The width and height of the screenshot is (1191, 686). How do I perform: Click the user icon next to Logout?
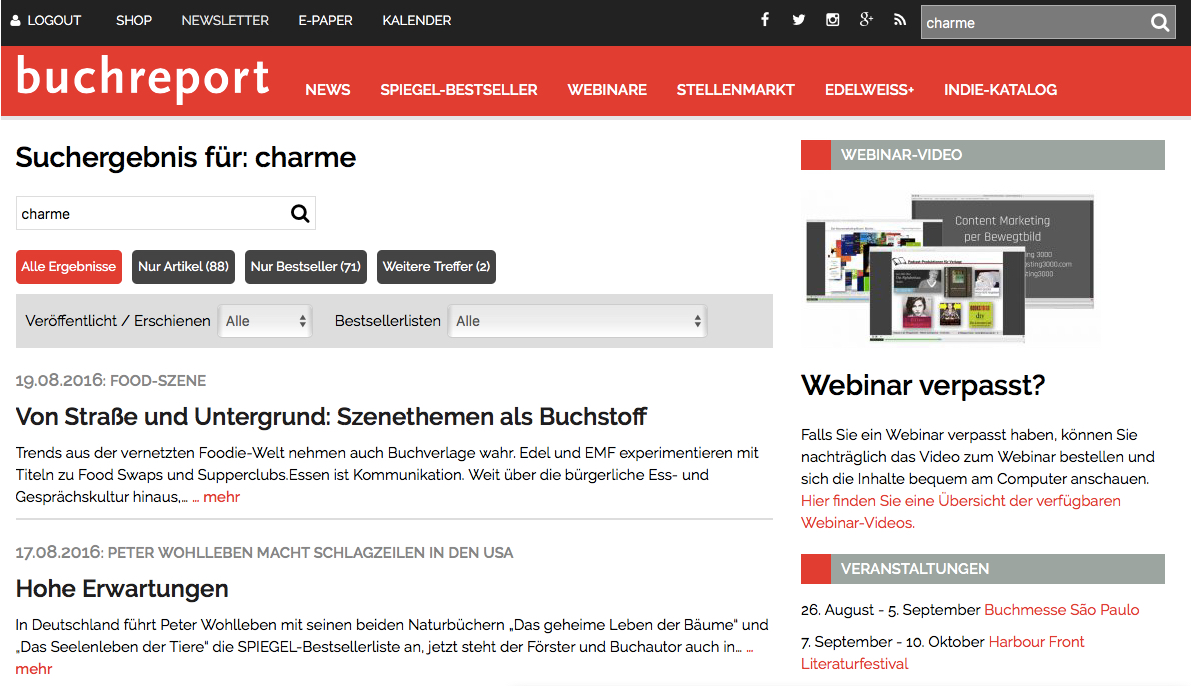(x=15, y=21)
